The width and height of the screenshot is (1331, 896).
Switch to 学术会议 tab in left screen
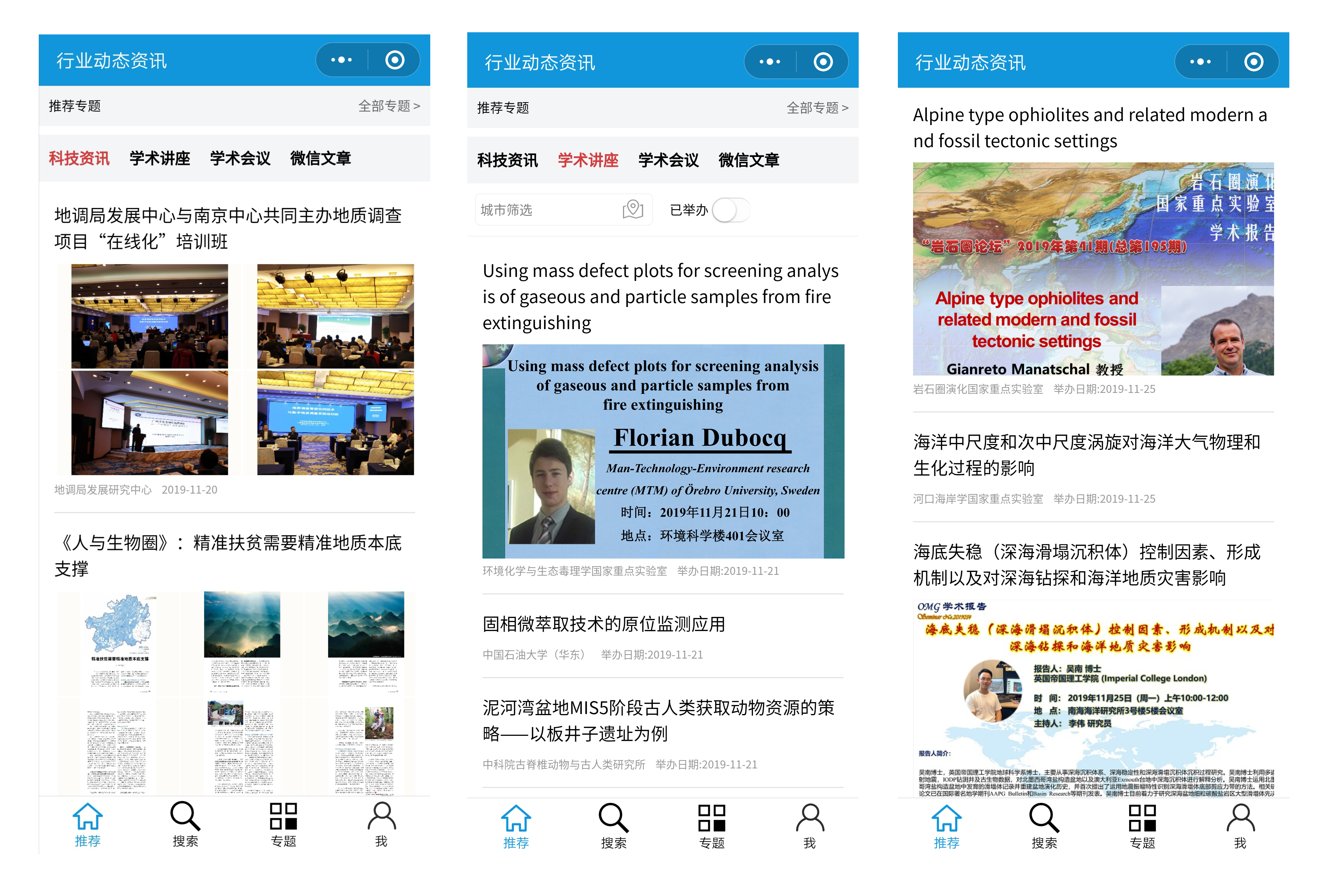pyautogui.click(x=240, y=158)
